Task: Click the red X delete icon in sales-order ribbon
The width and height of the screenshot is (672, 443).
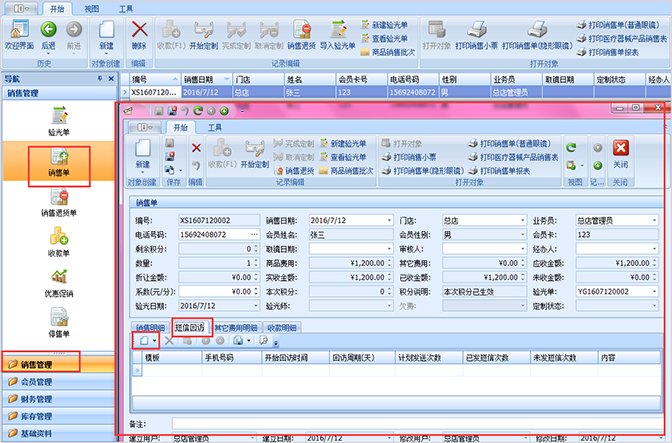Action: click(x=196, y=148)
